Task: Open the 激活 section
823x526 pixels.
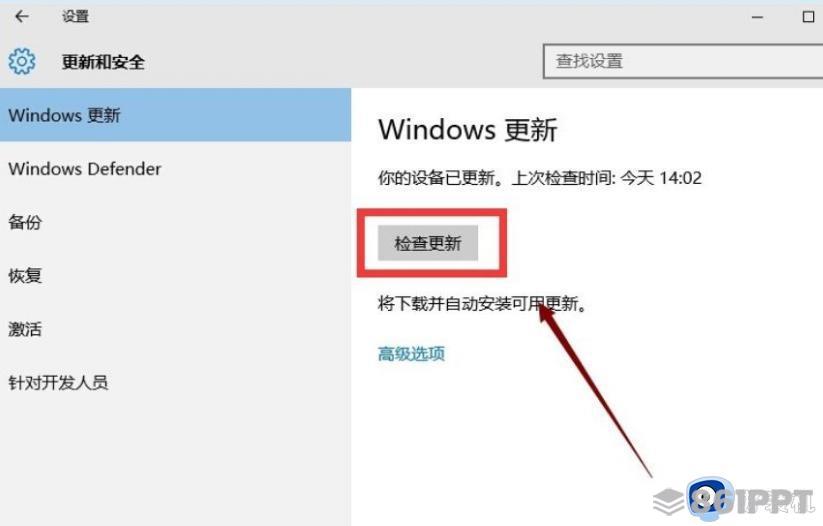Action: point(175,329)
